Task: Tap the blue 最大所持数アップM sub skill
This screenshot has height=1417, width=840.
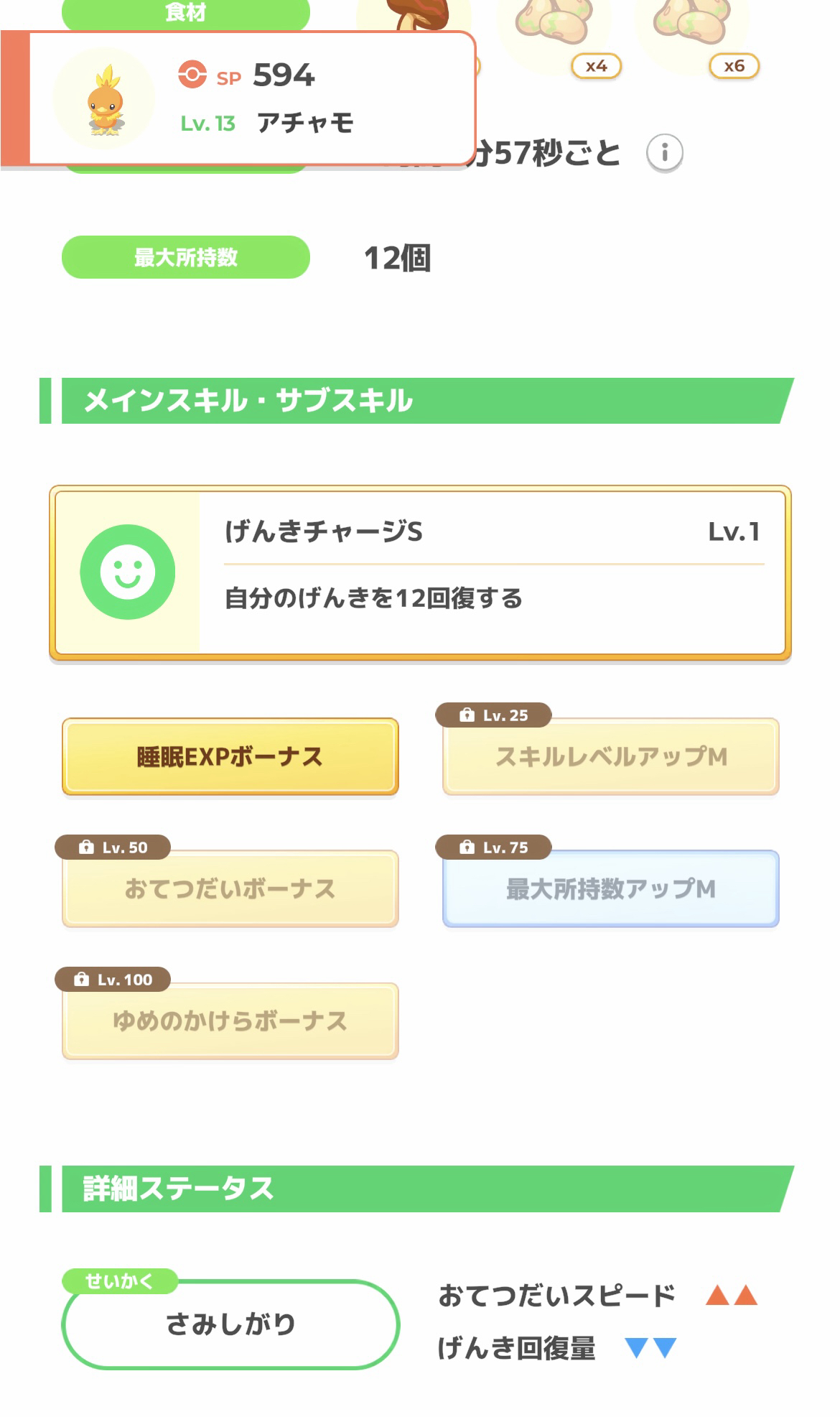Action: point(610,889)
